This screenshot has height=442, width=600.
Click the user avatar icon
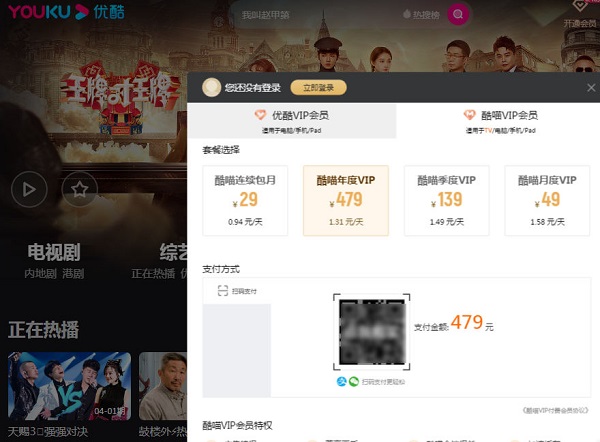211,88
